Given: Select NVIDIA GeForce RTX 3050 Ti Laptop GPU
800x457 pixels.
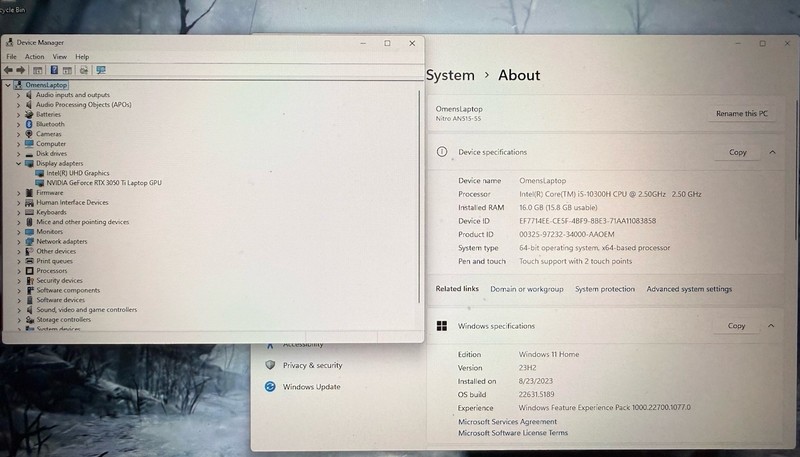Looking at the screenshot, I should (104, 183).
